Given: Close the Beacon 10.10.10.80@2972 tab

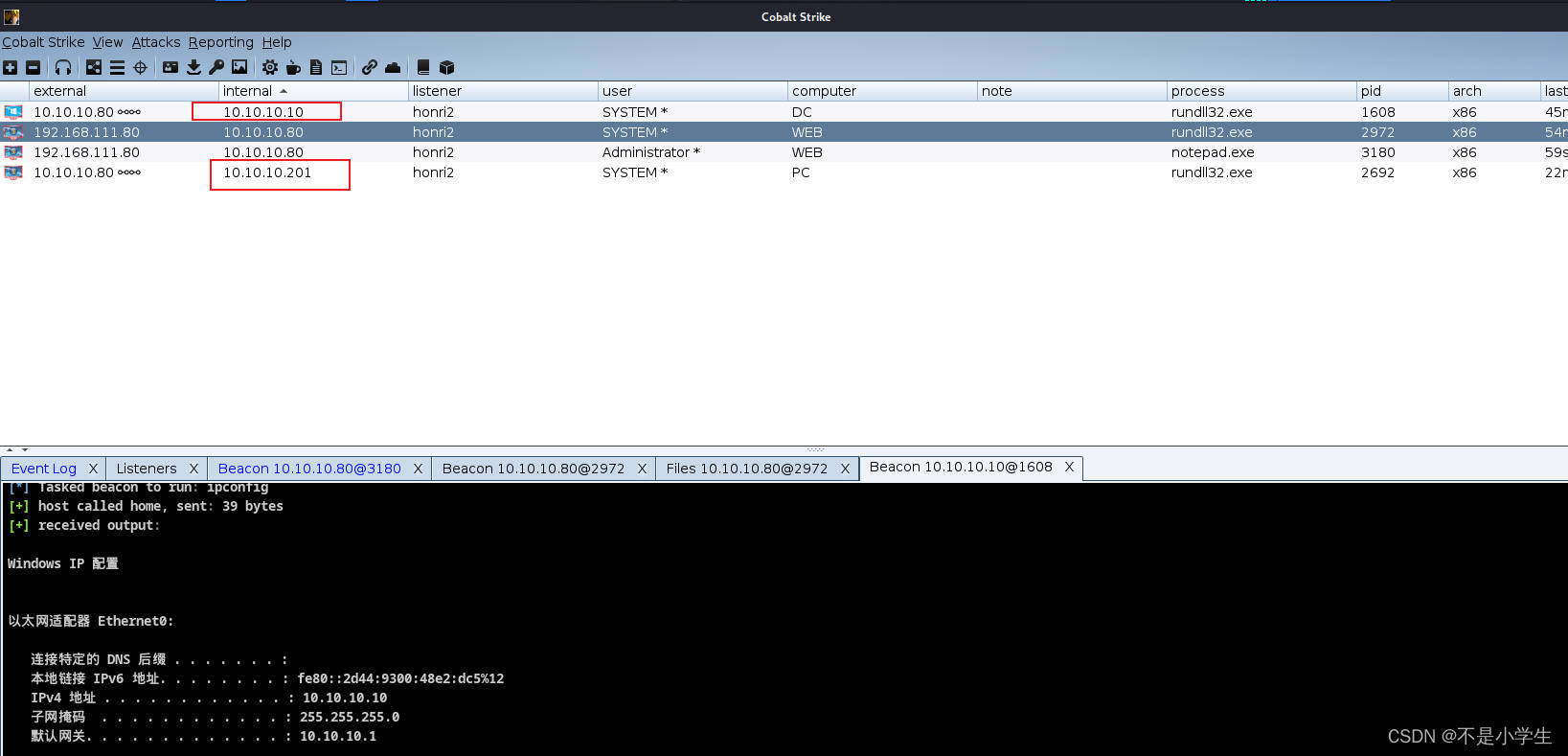Looking at the screenshot, I should tap(642, 469).
